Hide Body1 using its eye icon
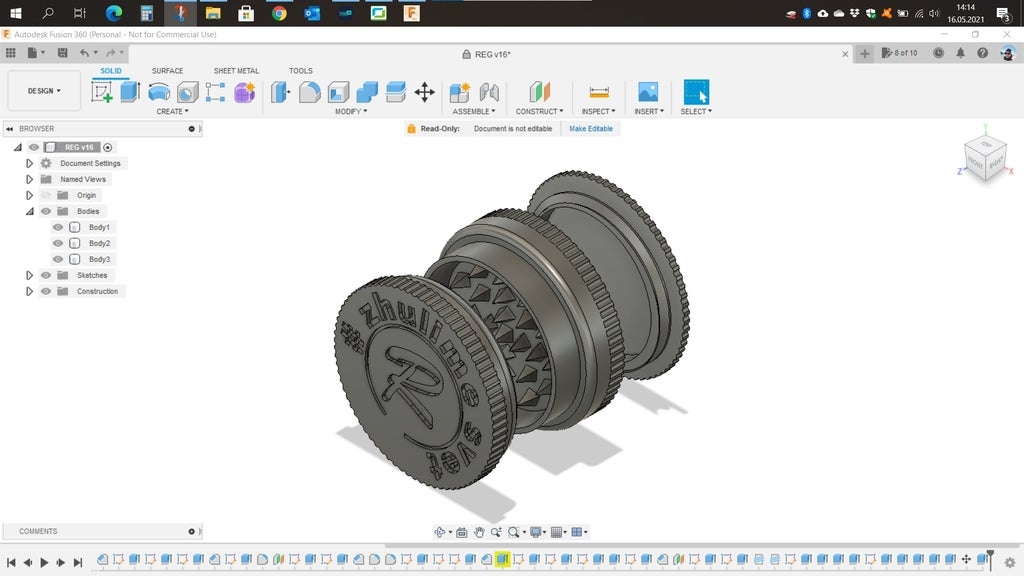The image size is (1024, 576). 58,228
